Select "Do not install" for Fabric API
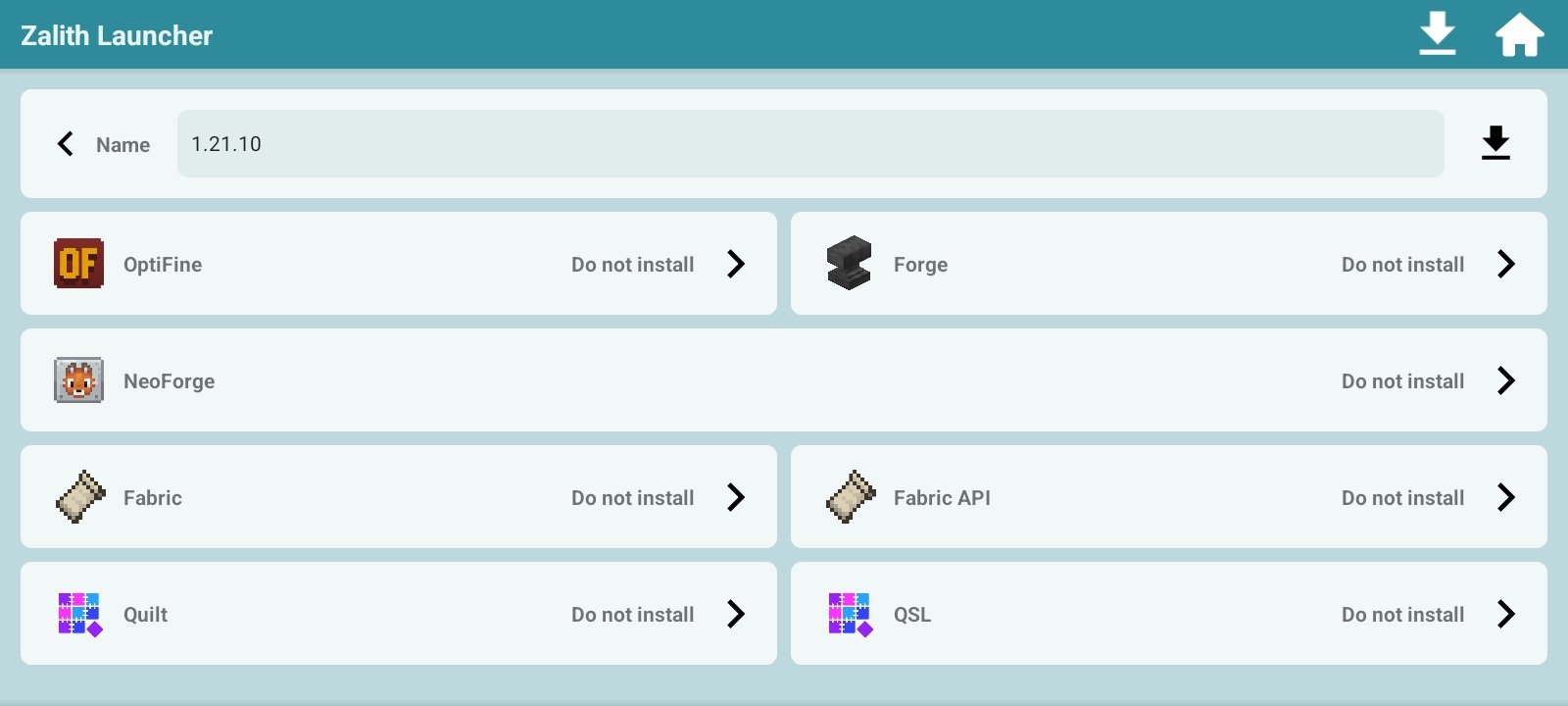This screenshot has width=1568, height=706. (x=1402, y=498)
